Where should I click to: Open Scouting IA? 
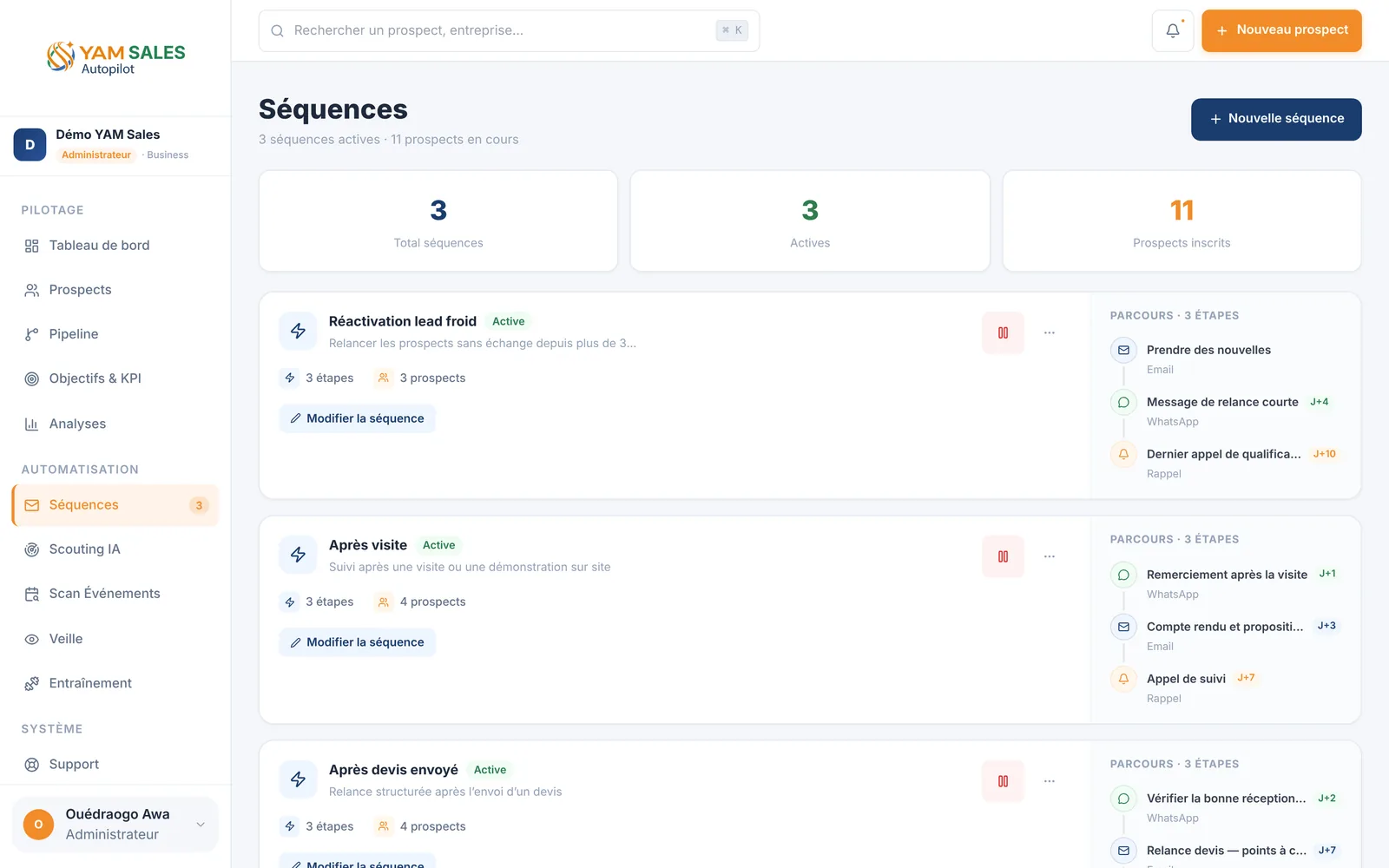click(x=115, y=549)
